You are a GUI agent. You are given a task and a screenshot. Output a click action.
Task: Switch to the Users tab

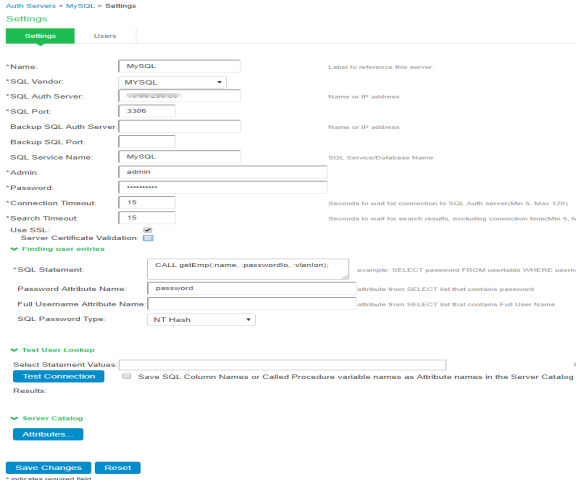point(105,36)
